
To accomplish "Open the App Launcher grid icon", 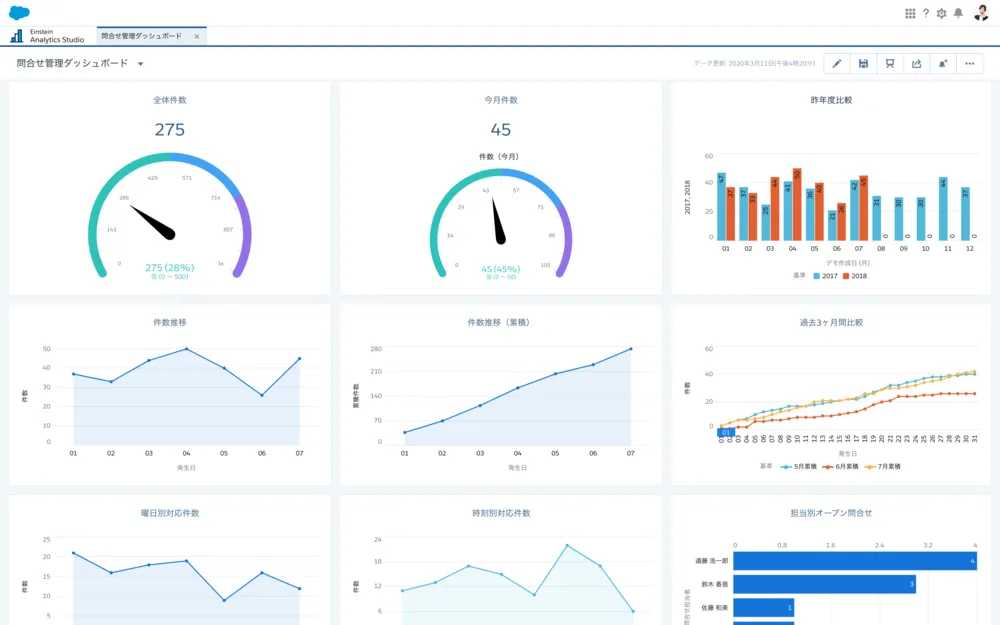I will click(x=910, y=13).
